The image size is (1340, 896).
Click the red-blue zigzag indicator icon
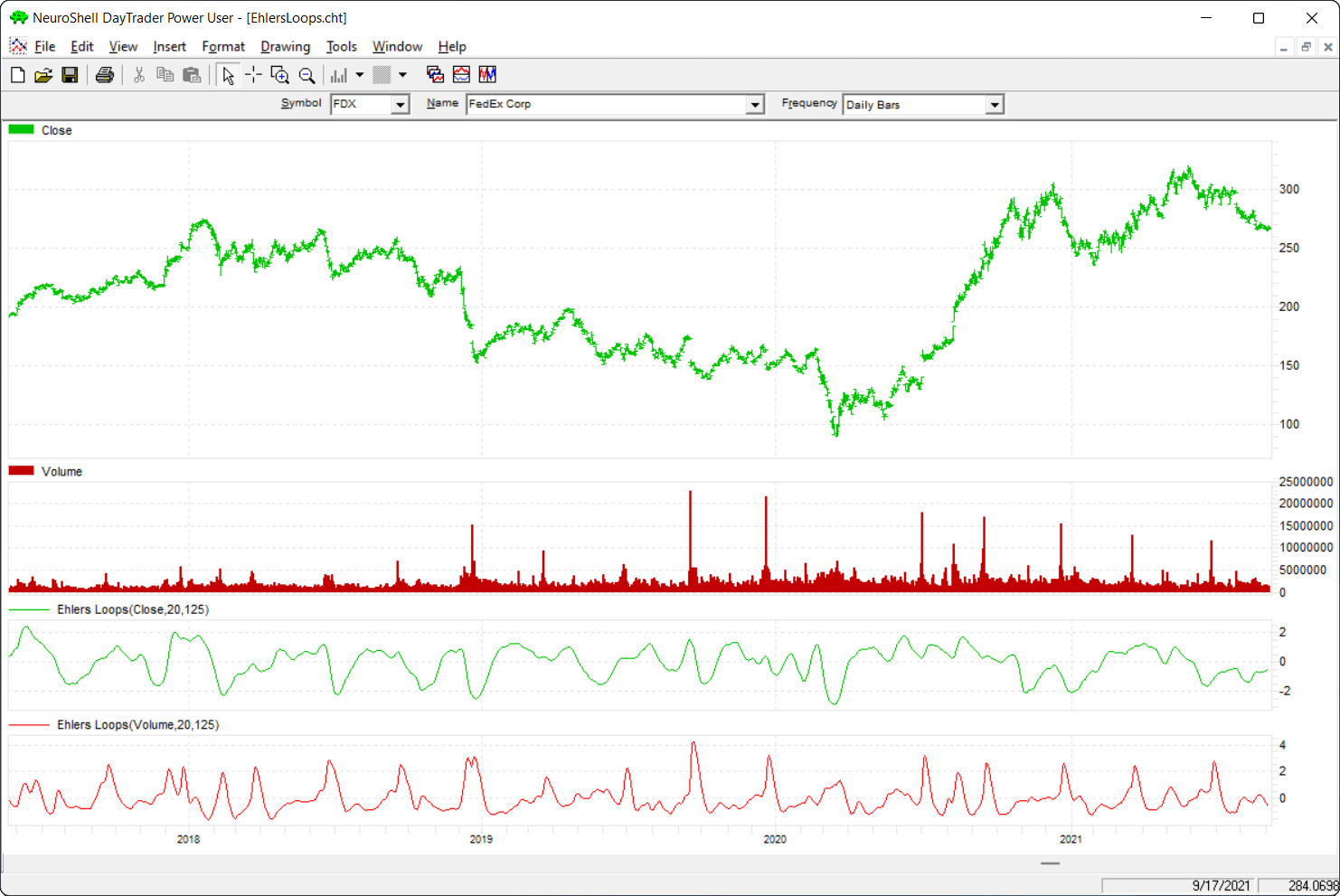click(x=487, y=75)
